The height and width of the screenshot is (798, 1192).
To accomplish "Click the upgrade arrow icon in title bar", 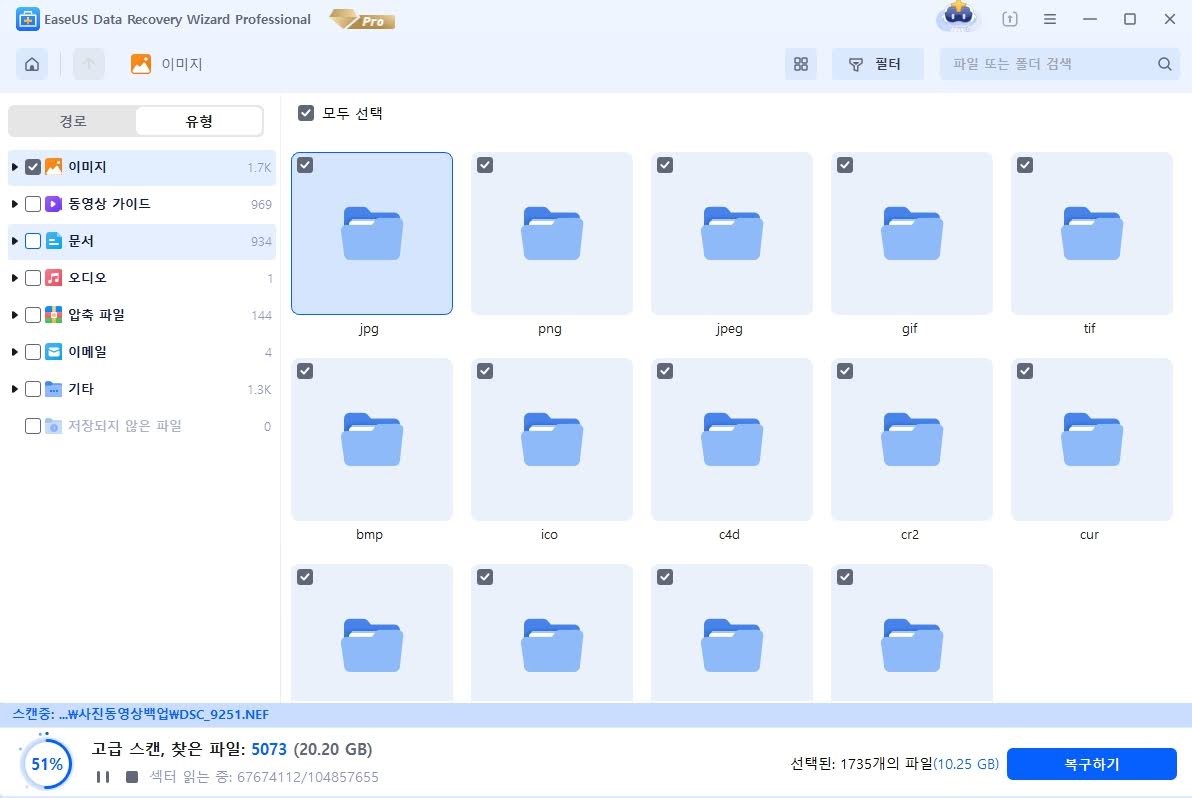I will pyautogui.click(x=1010, y=19).
